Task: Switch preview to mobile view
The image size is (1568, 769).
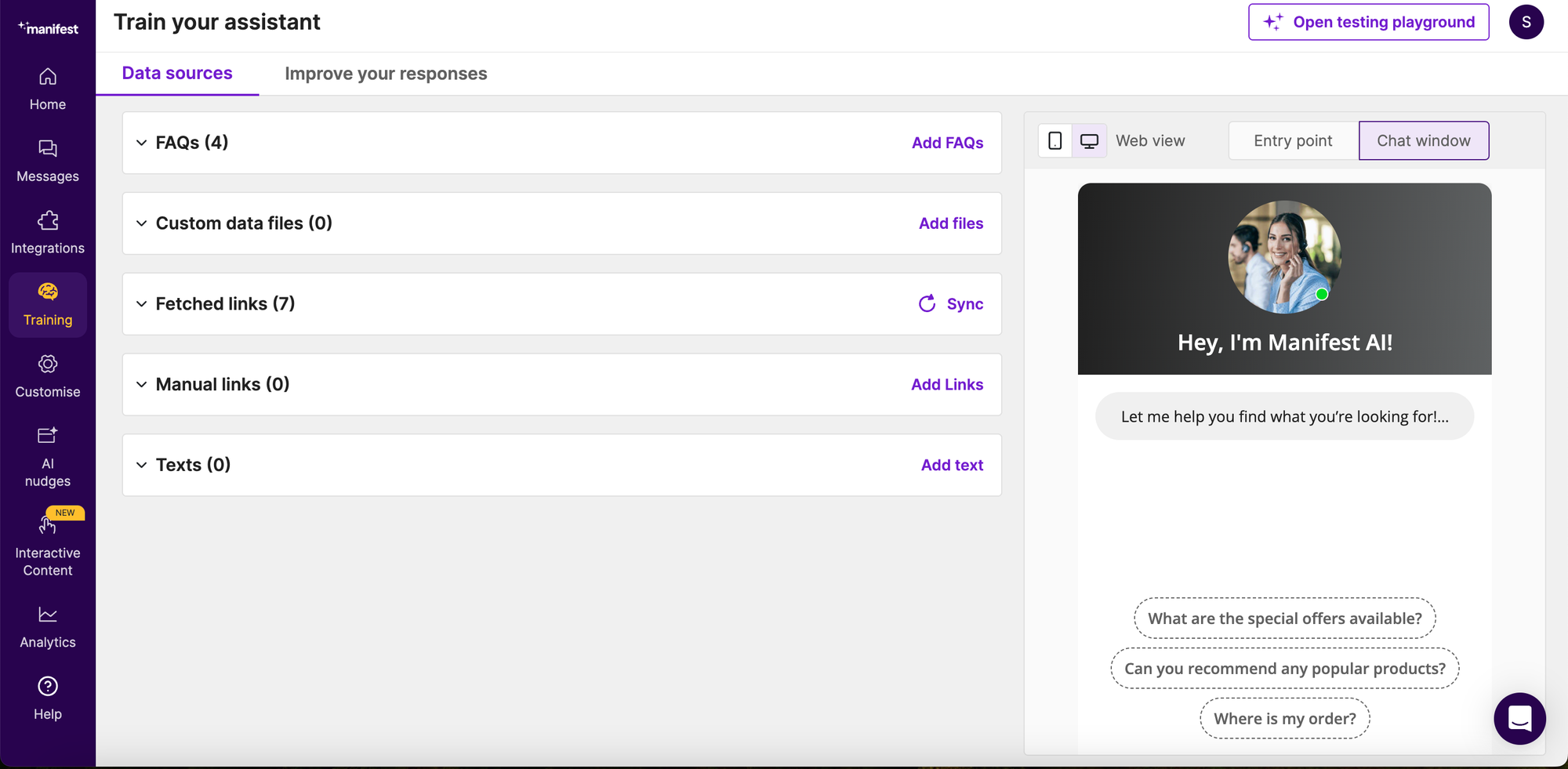Action: point(1054,140)
